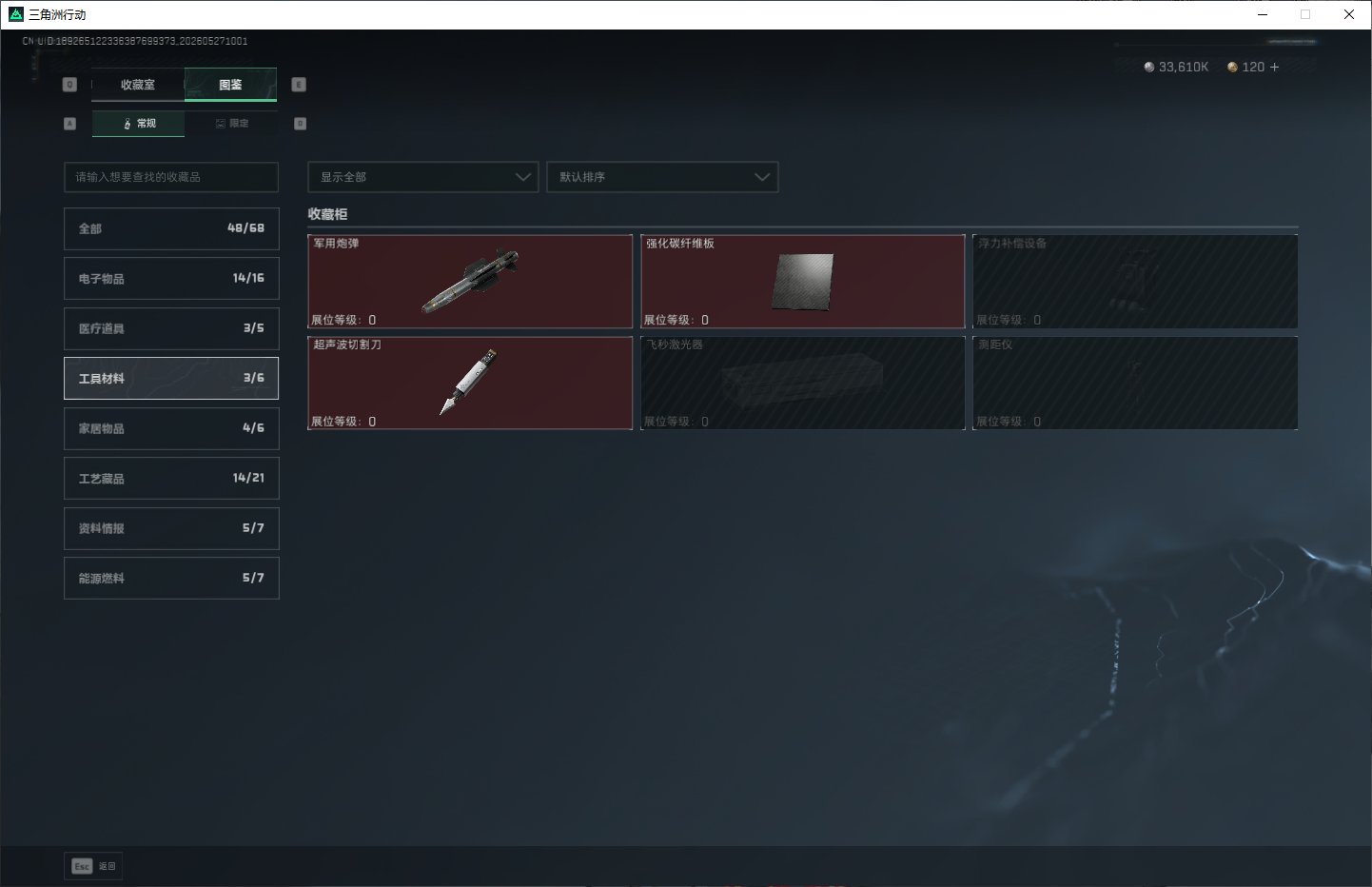The width and height of the screenshot is (1372, 887).
Task: Open the 默认排序 sort dropdown
Action: click(662, 177)
